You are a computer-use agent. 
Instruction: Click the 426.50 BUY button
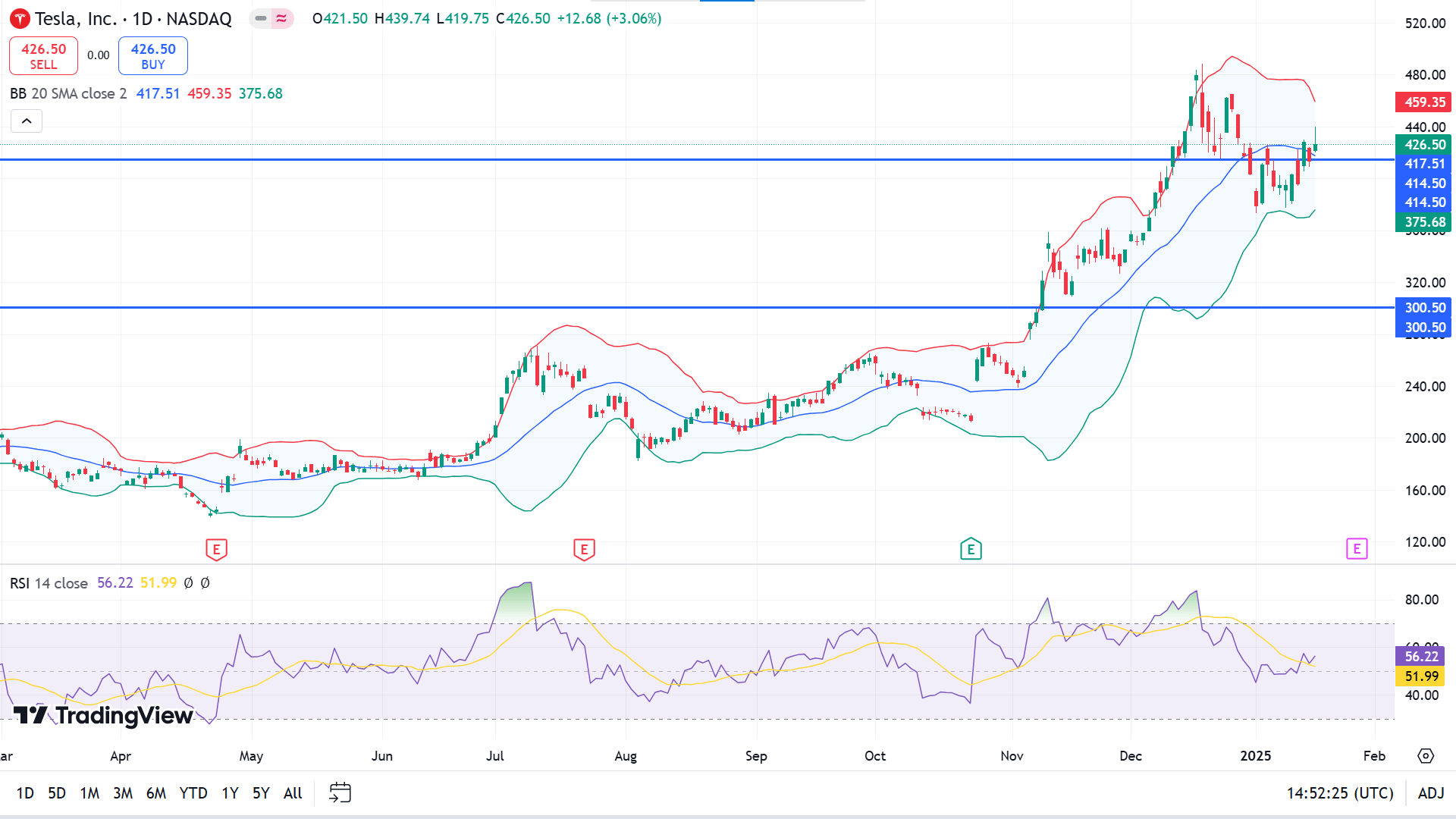pos(153,55)
